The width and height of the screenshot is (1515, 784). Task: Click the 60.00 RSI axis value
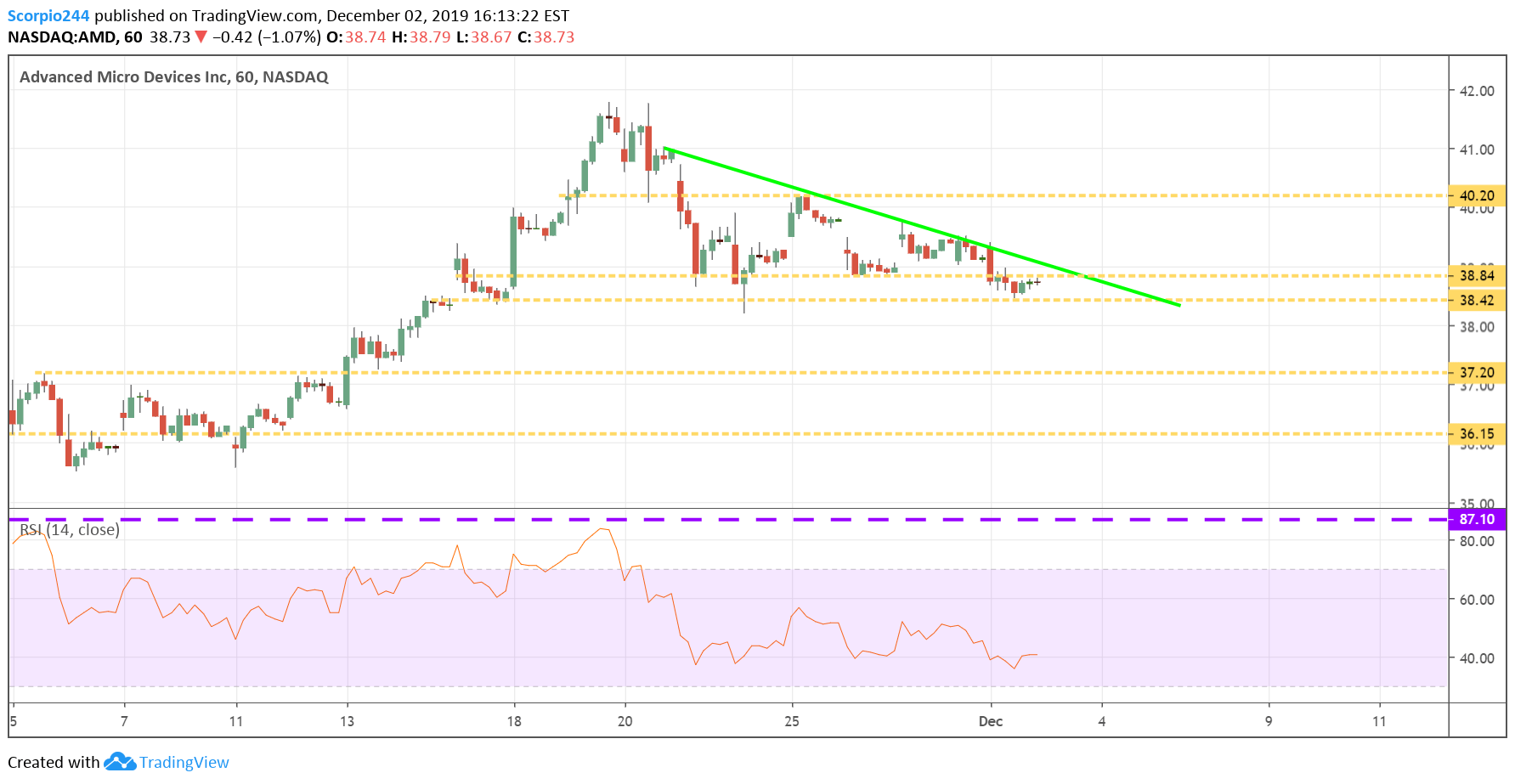pyautogui.click(x=1477, y=600)
